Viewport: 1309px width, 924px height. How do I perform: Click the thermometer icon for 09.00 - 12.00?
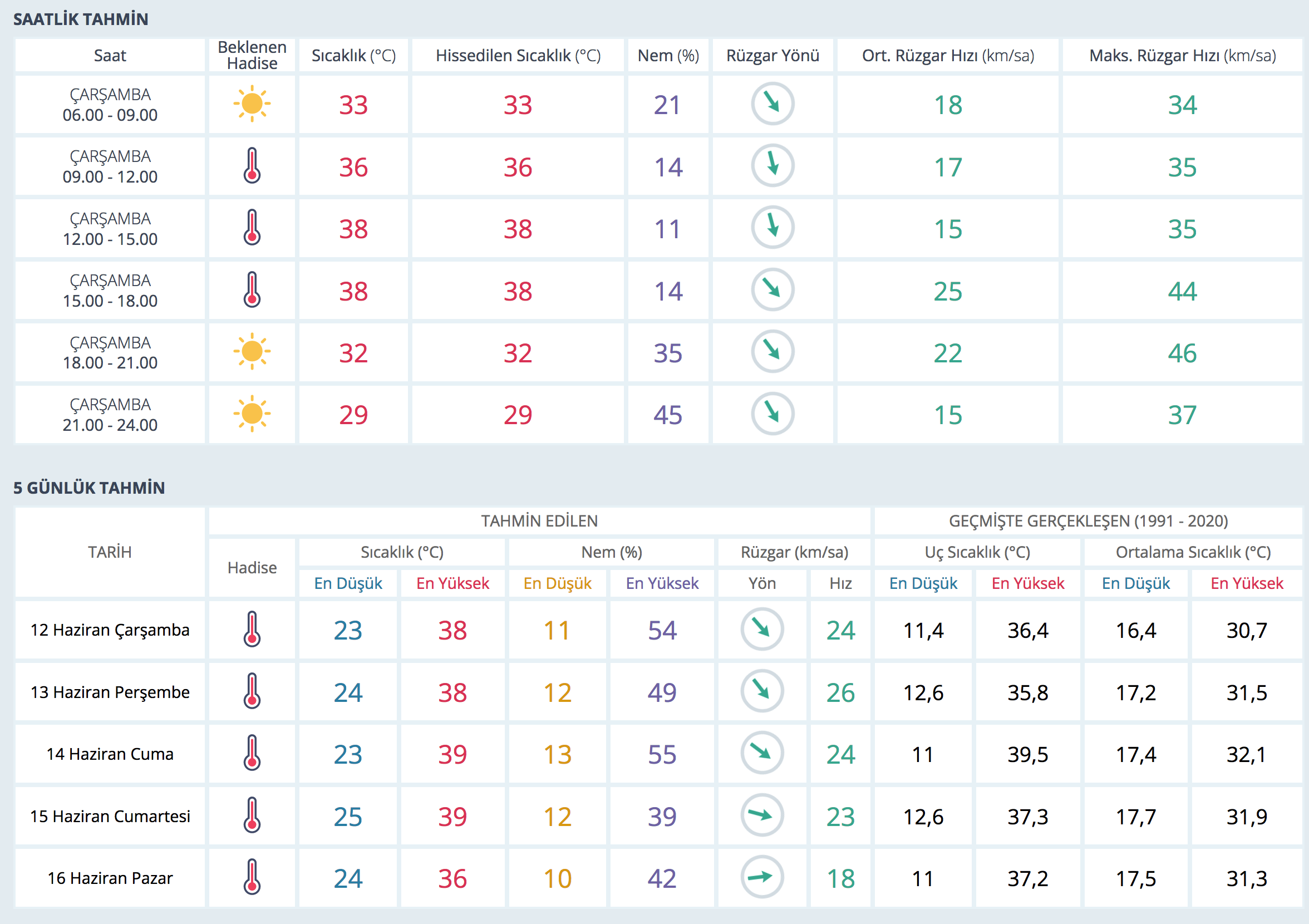pyautogui.click(x=252, y=166)
